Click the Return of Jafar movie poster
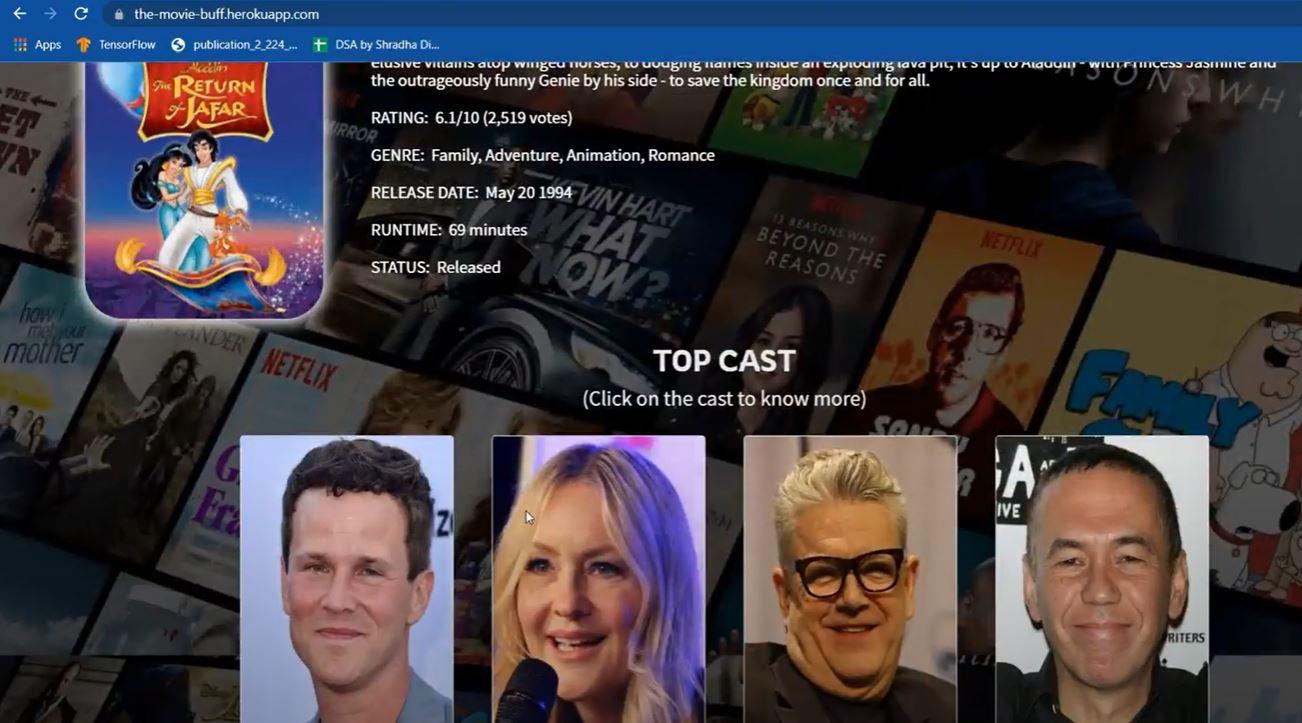 (204, 190)
